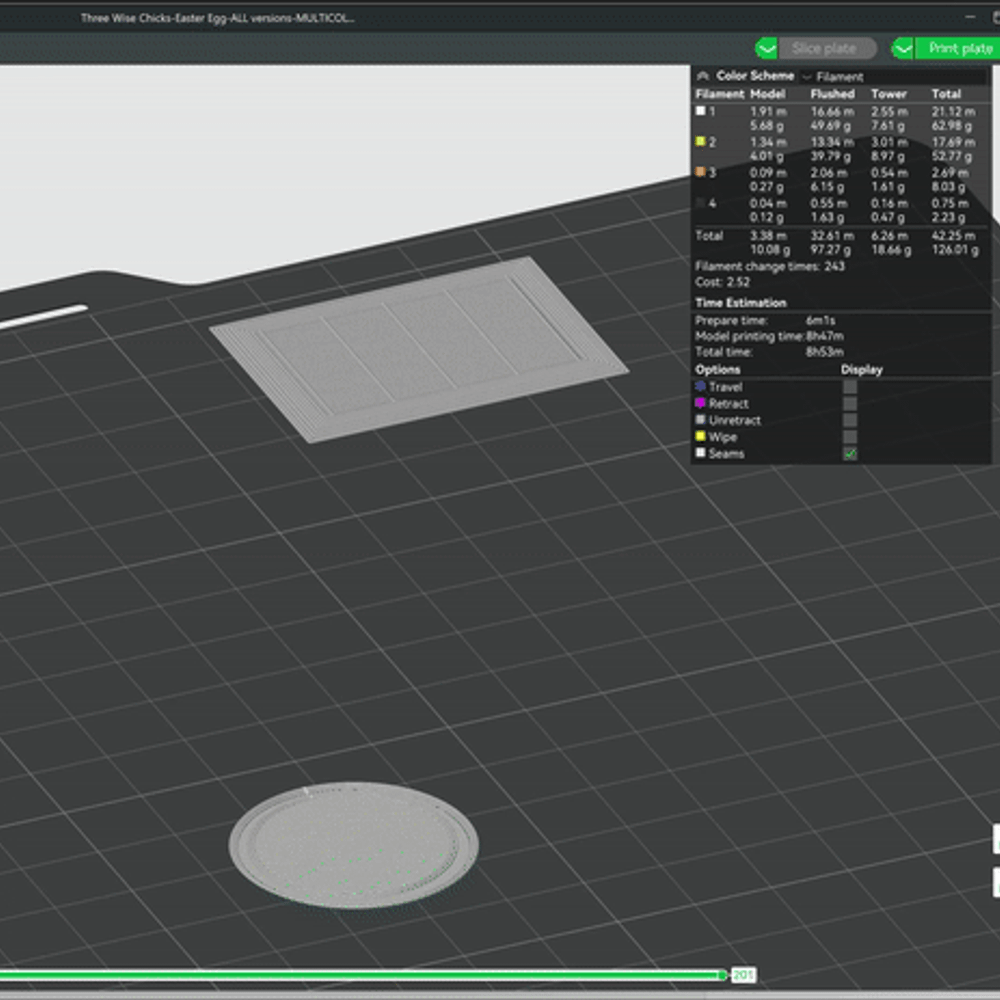Click the Three Wise Chicks window title
Screen dimensions: 1000x1000
pos(217,18)
